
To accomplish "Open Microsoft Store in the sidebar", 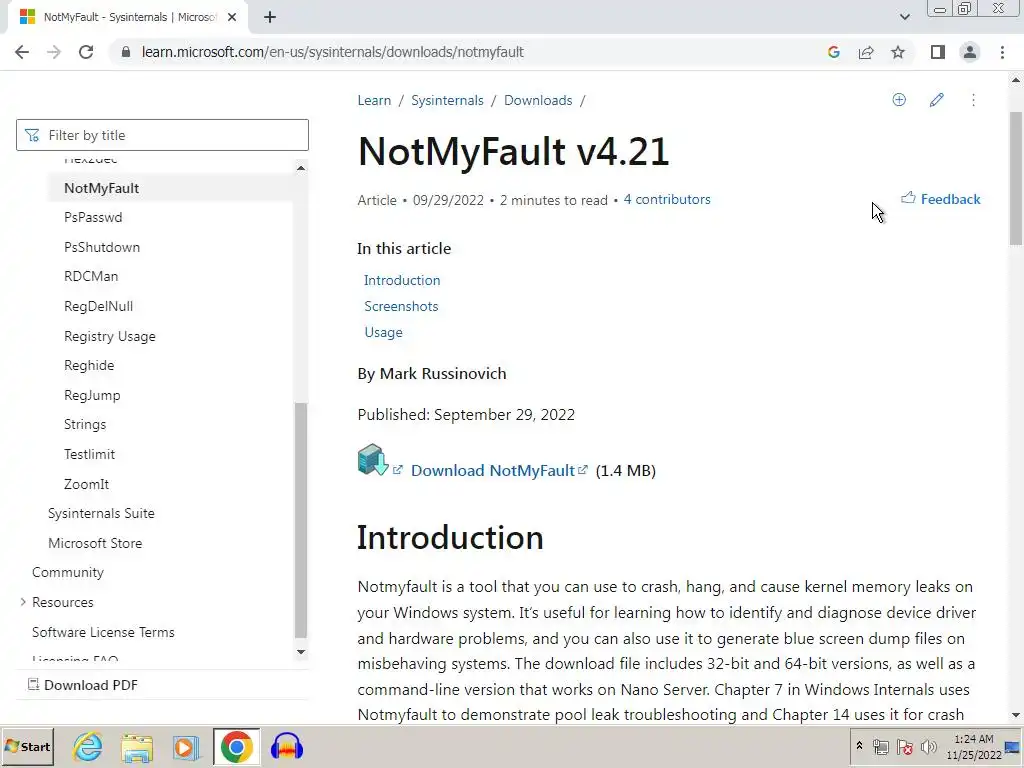I will 95,543.
